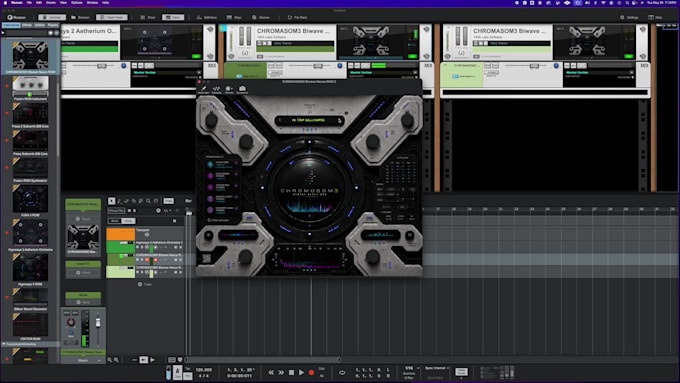Select the Hand tool in sequencer toolbar
The width and height of the screenshot is (680, 383).
point(156,201)
